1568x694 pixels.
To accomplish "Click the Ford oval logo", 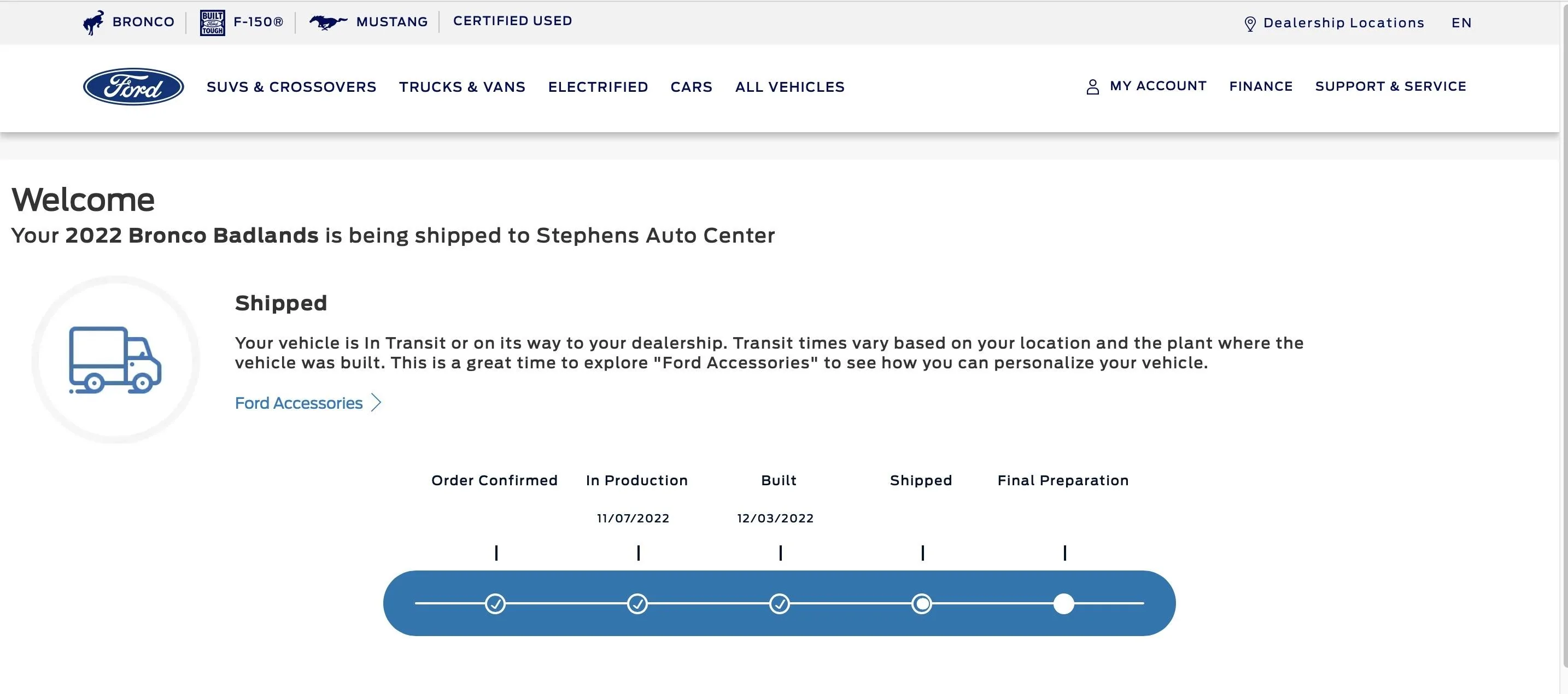I will tap(133, 86).
